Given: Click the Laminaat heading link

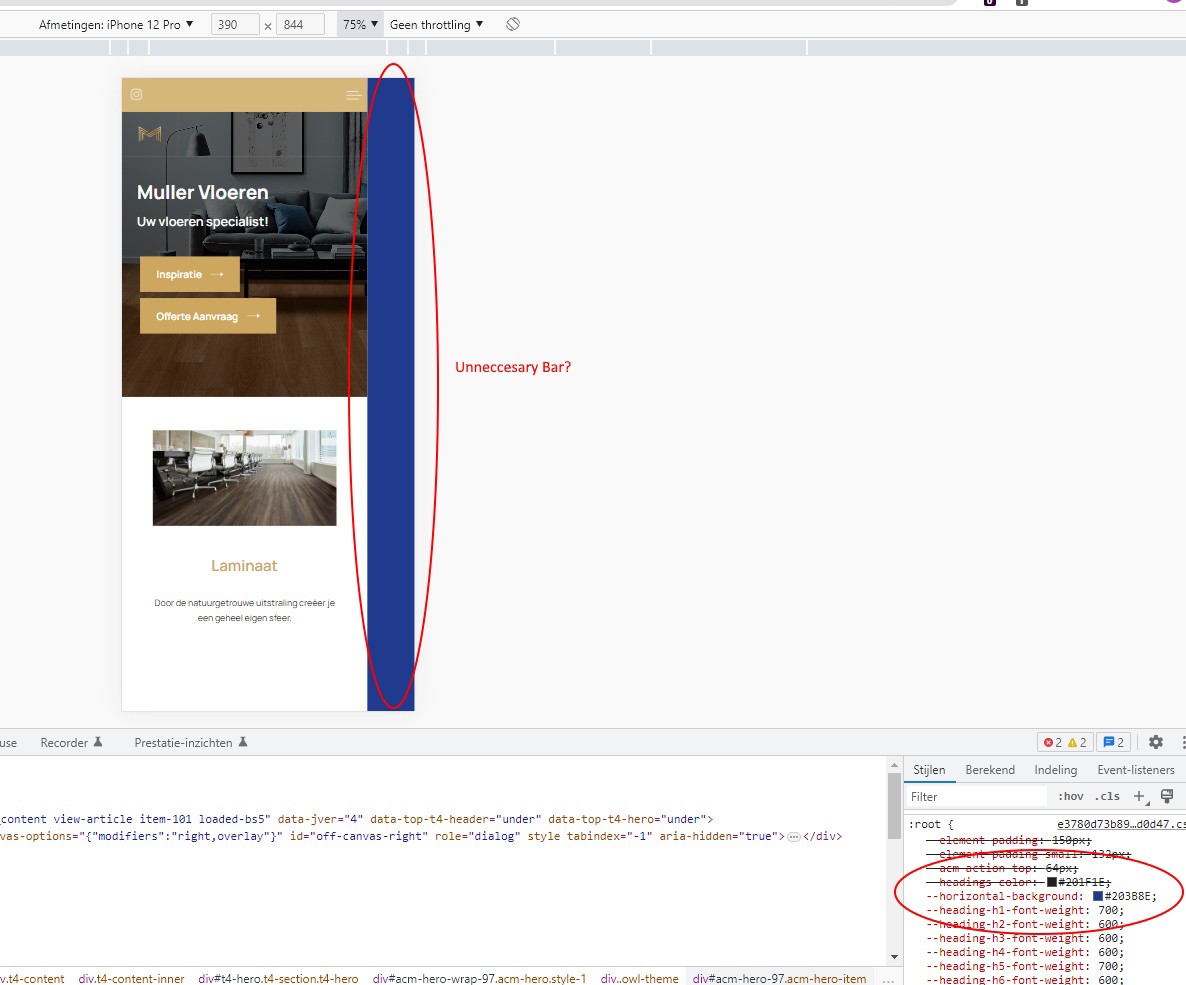Looking at the screenshot, I should click(244, 565).
